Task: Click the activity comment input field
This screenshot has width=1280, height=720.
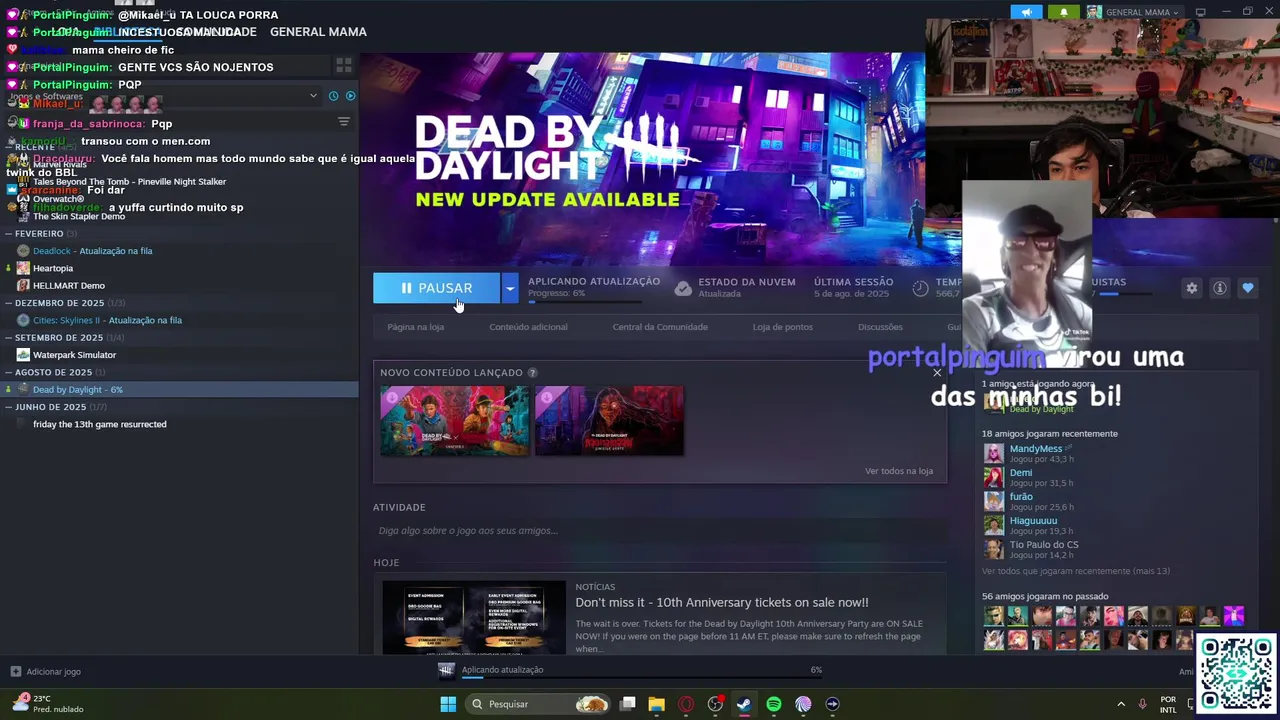Action: click(x=660, y=531)
